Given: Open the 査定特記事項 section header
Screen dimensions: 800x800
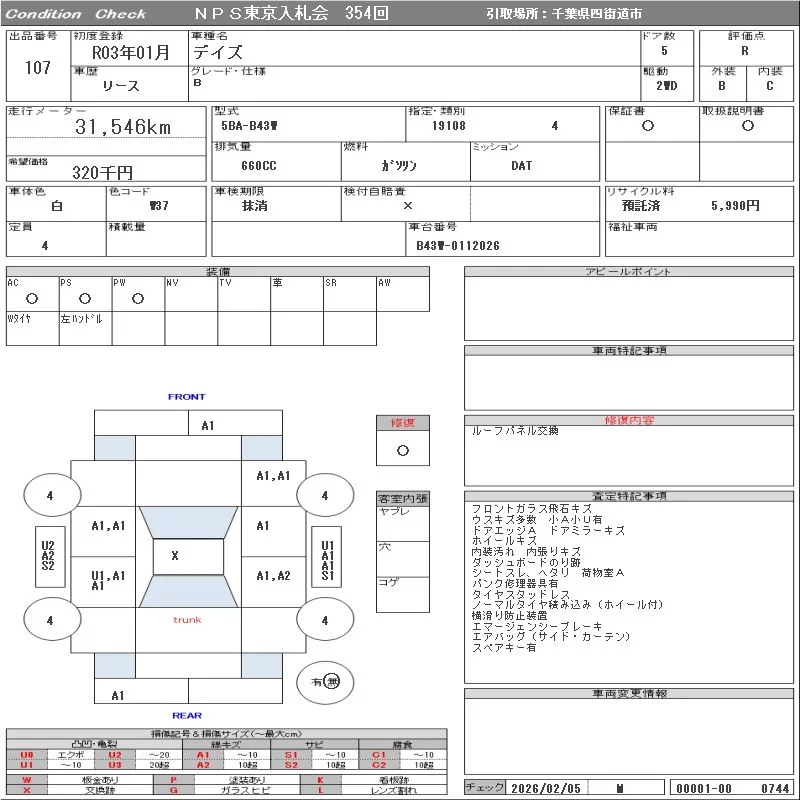Looking at the screenshot, I should (x=630, y=496).
